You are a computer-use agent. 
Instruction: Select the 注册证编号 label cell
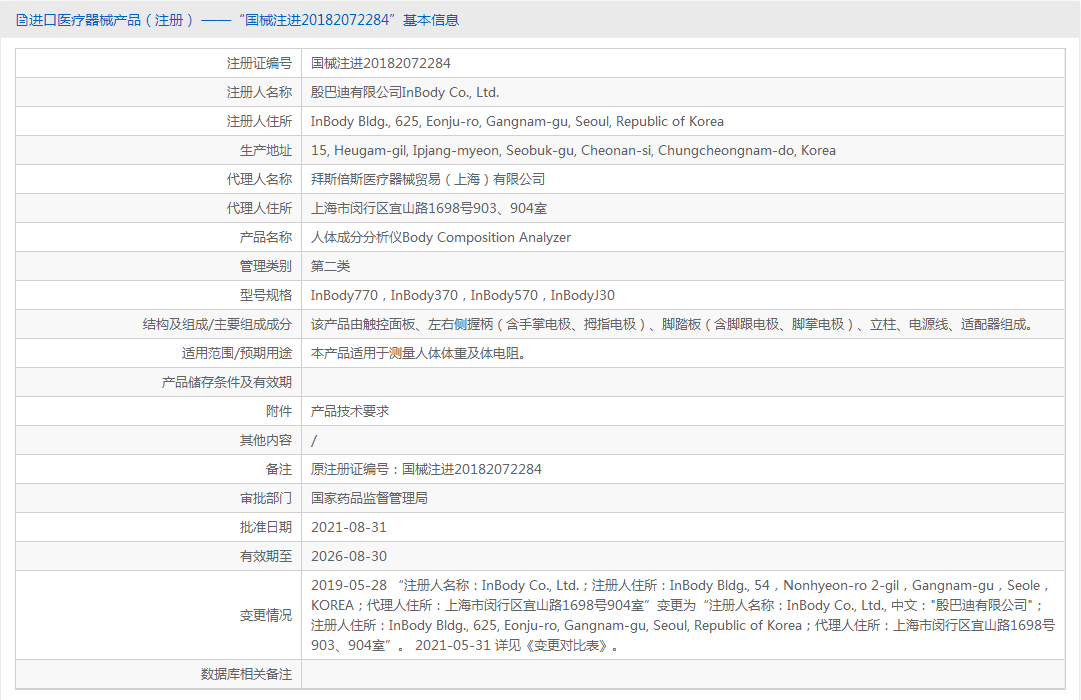pos(259,63)
